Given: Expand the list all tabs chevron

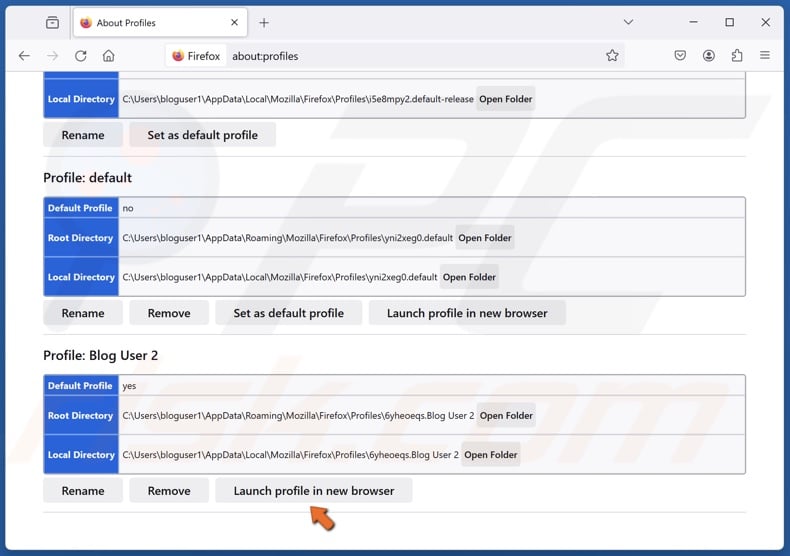Looking at the screenshot, I should coord(628,22).
